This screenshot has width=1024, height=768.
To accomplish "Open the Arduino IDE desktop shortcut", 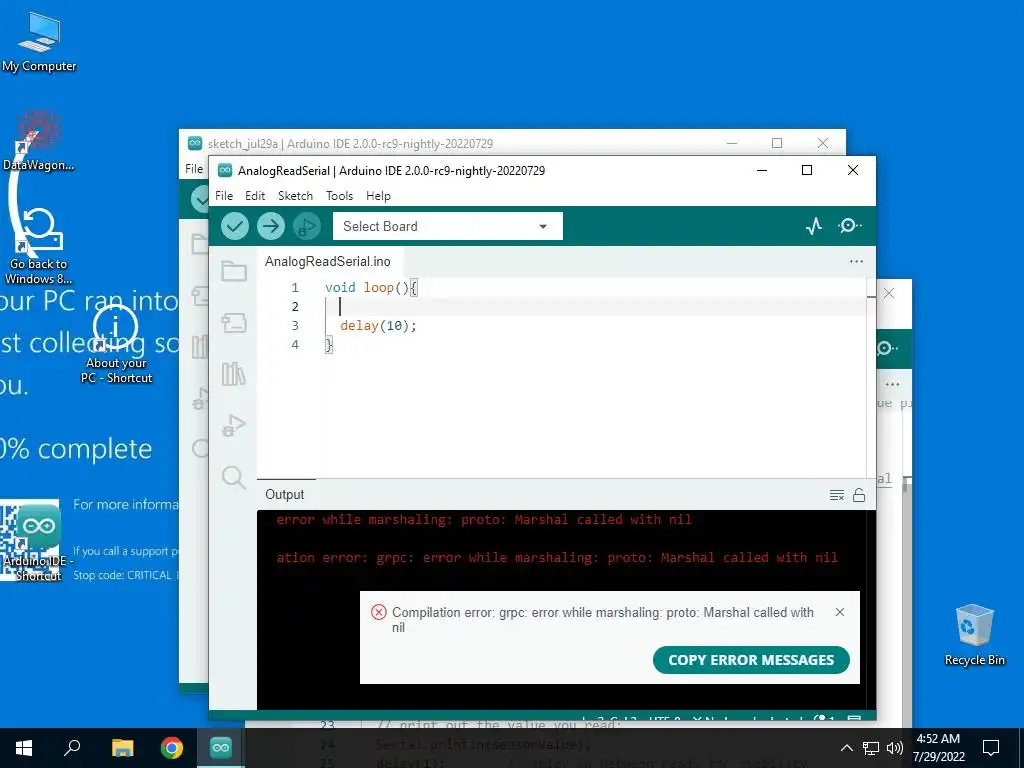I will (39, 541).
